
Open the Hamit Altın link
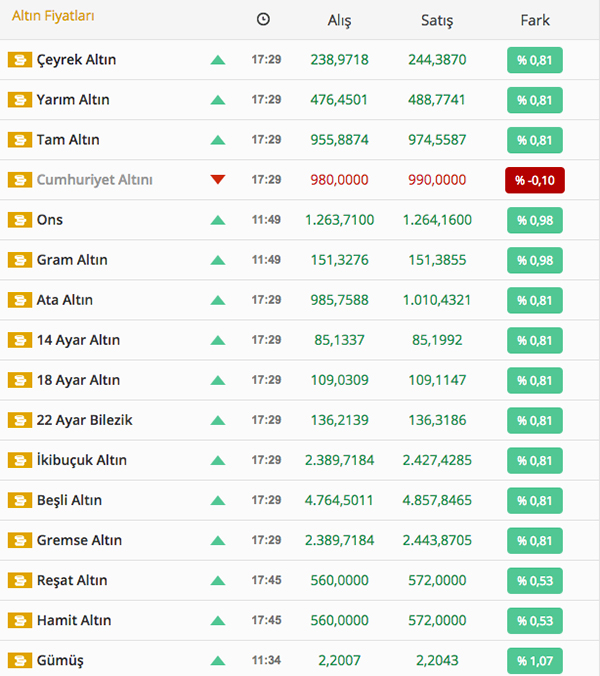click(x=74, y=620)
